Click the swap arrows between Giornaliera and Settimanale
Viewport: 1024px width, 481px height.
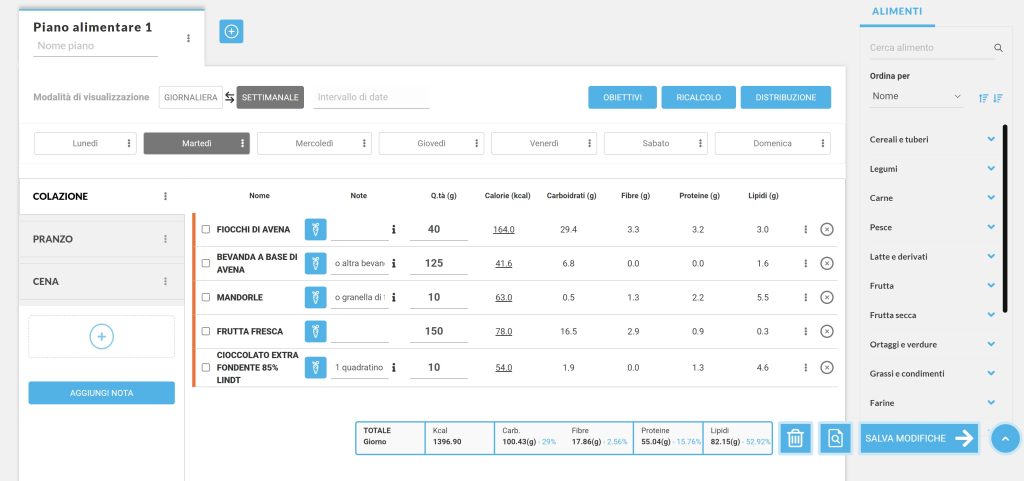228,97
